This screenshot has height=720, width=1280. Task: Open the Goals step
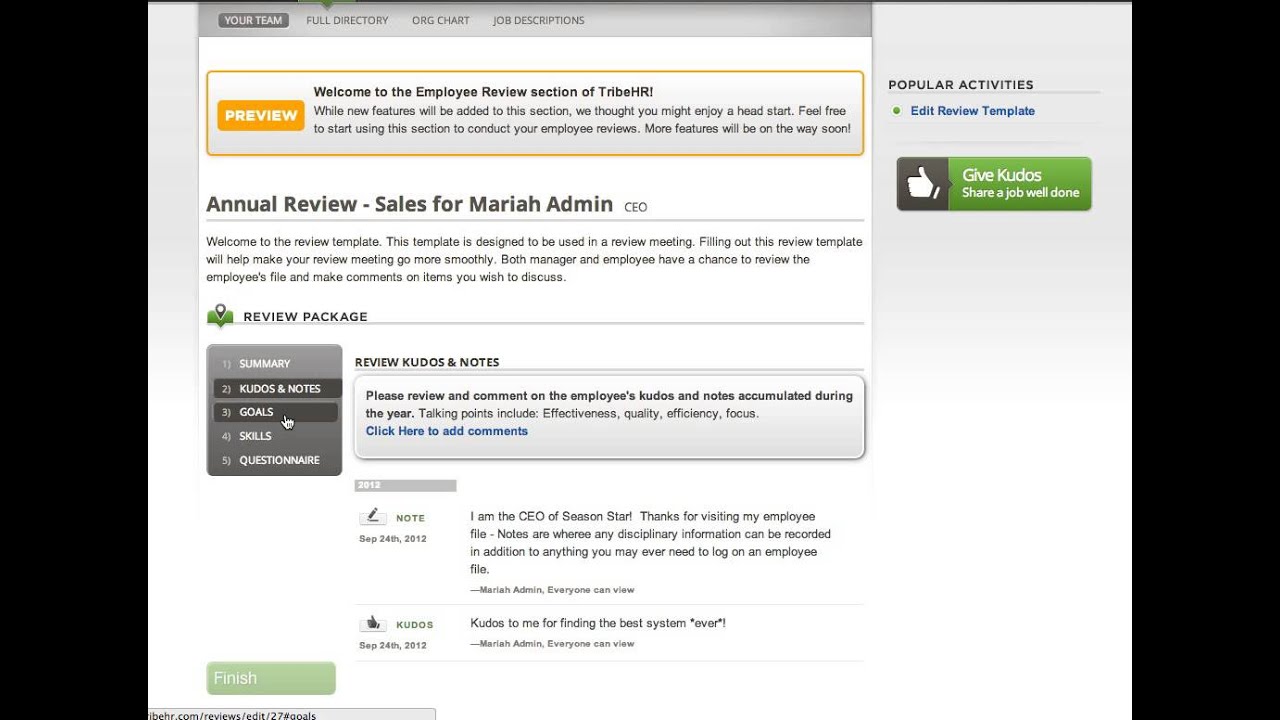(274, 412)
